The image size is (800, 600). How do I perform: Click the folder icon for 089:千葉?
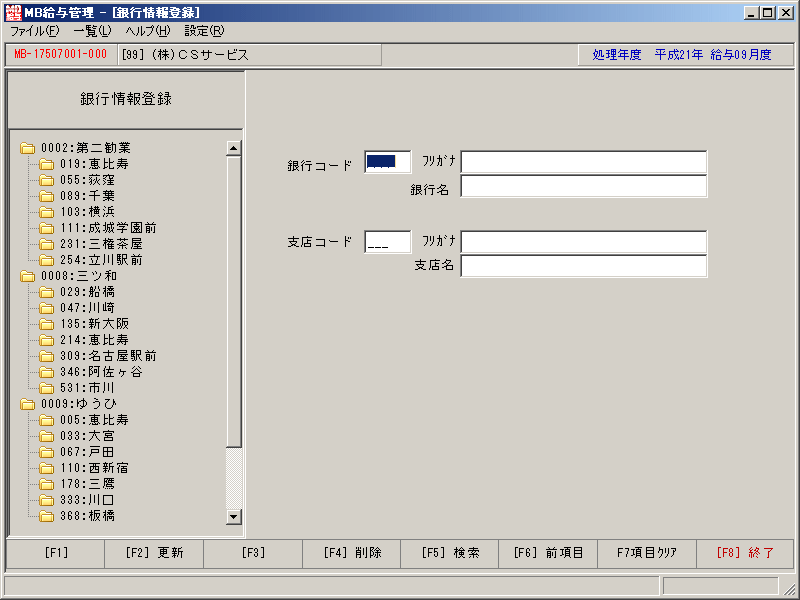click(46, 196)
